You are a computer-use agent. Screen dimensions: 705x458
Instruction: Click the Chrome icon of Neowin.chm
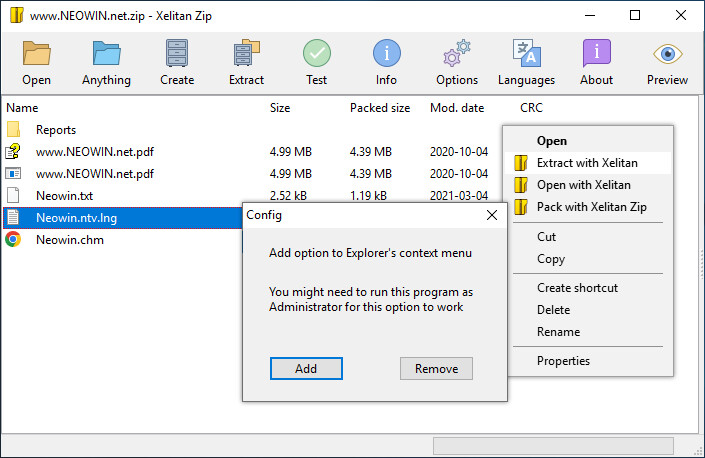(x=13, y=240)
